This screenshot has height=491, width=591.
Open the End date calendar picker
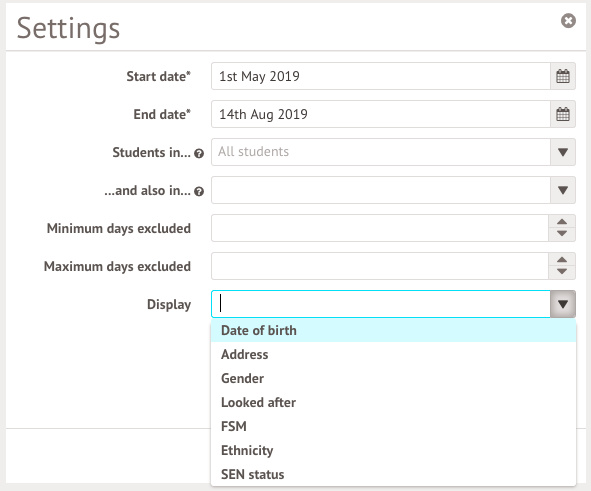tap(563, 114)
